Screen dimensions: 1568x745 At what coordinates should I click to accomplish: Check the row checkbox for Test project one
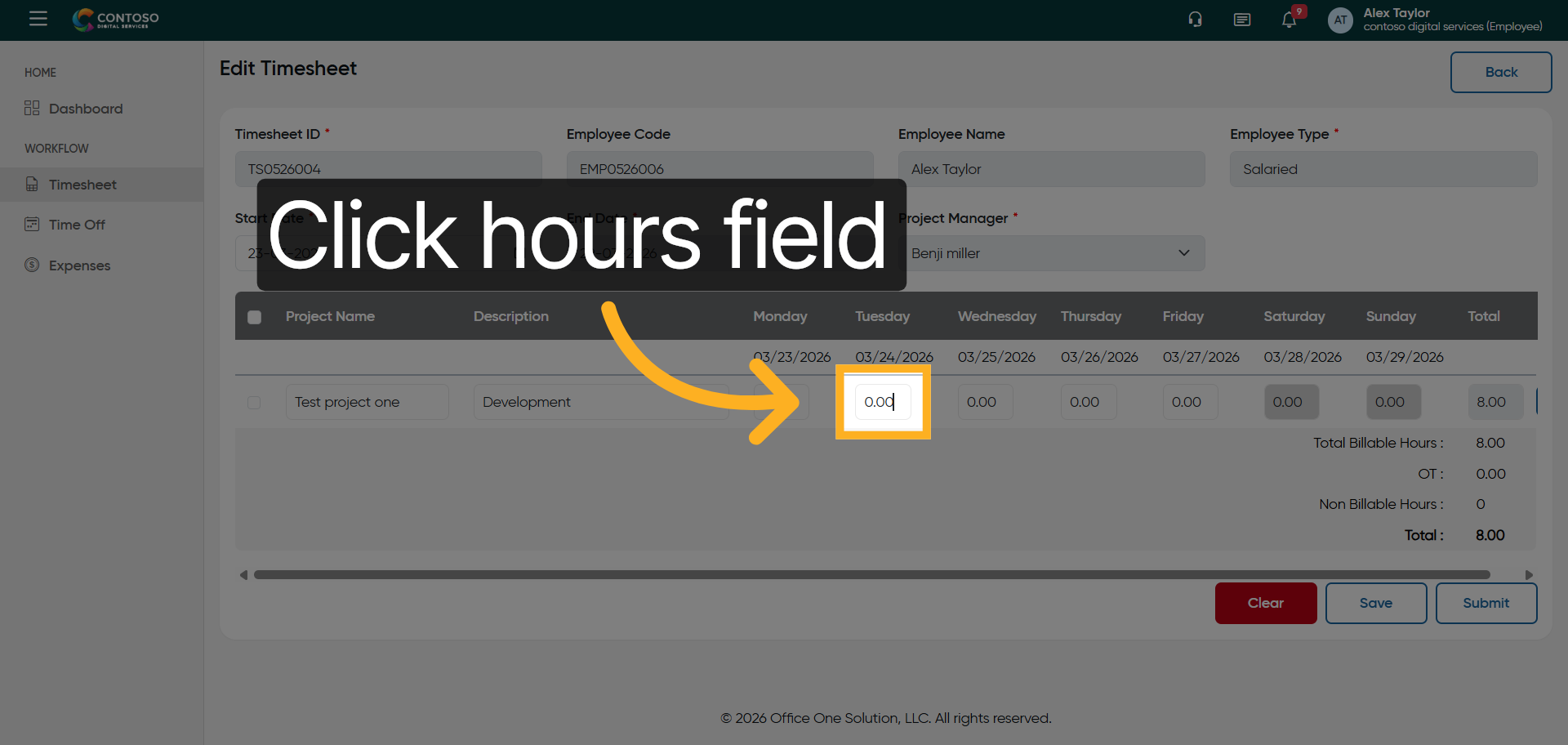(x=254, y=402)
